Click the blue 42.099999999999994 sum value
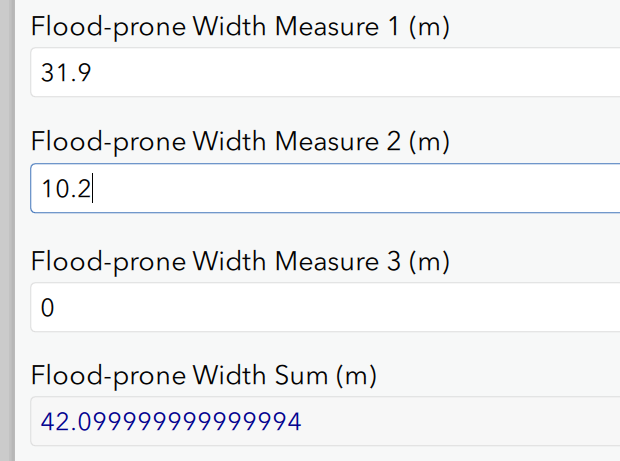This screenshot has height=461, width=620. 170,422
